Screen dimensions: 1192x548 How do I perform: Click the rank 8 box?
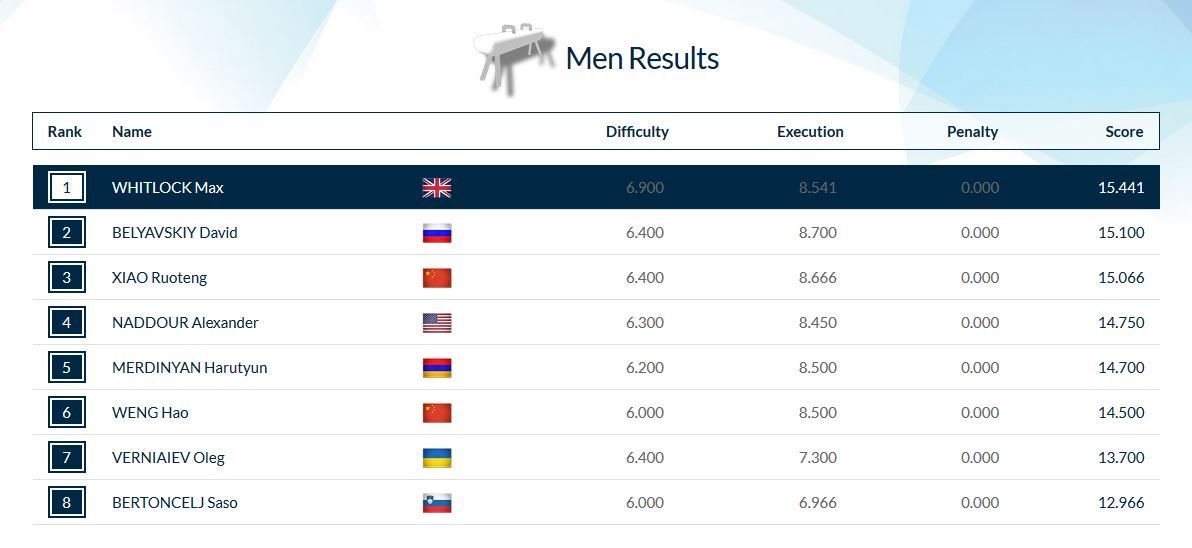pyautogui.click(x=67, y=503)
